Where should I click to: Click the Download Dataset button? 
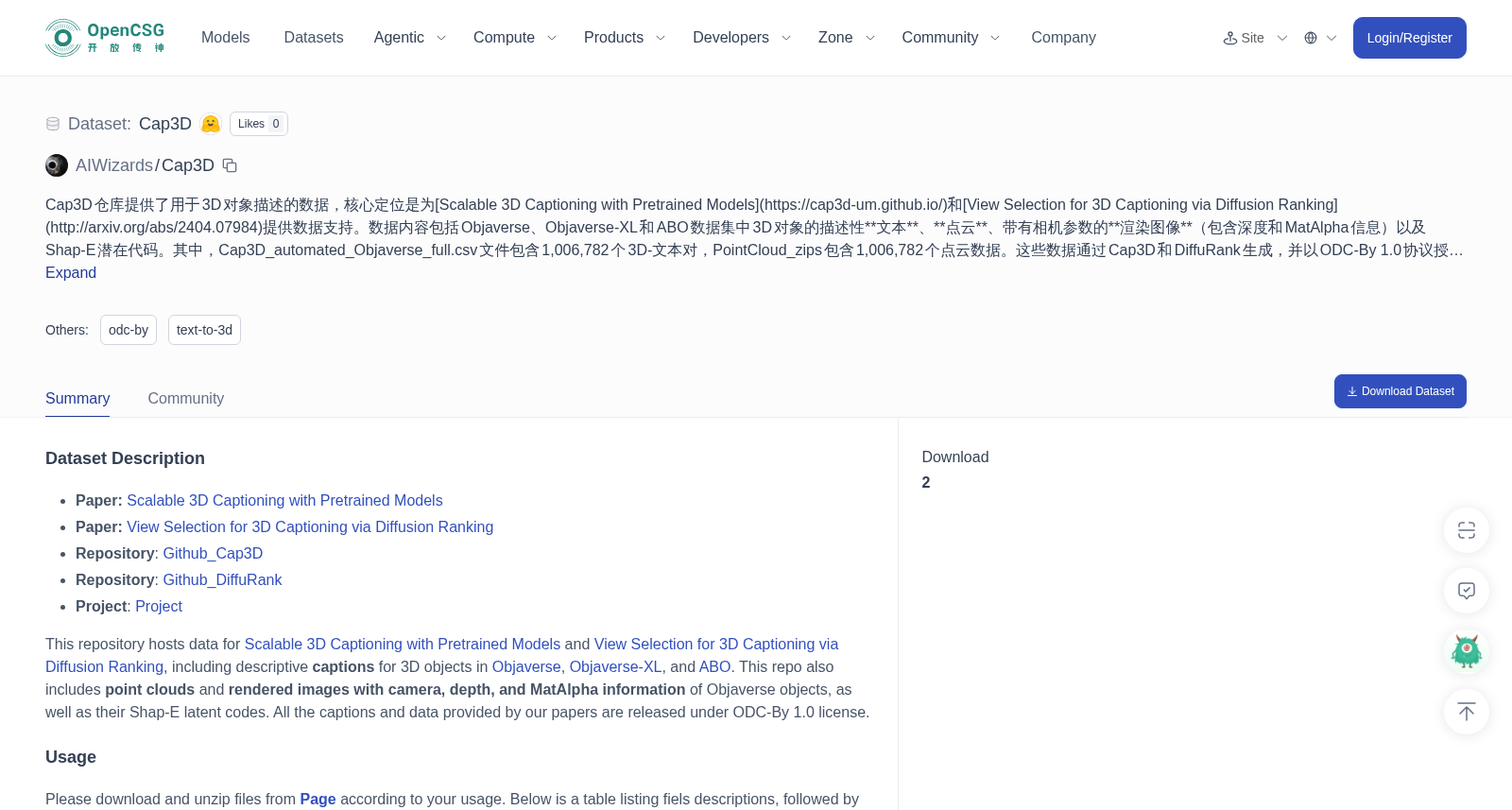[x=1400, y=391]
